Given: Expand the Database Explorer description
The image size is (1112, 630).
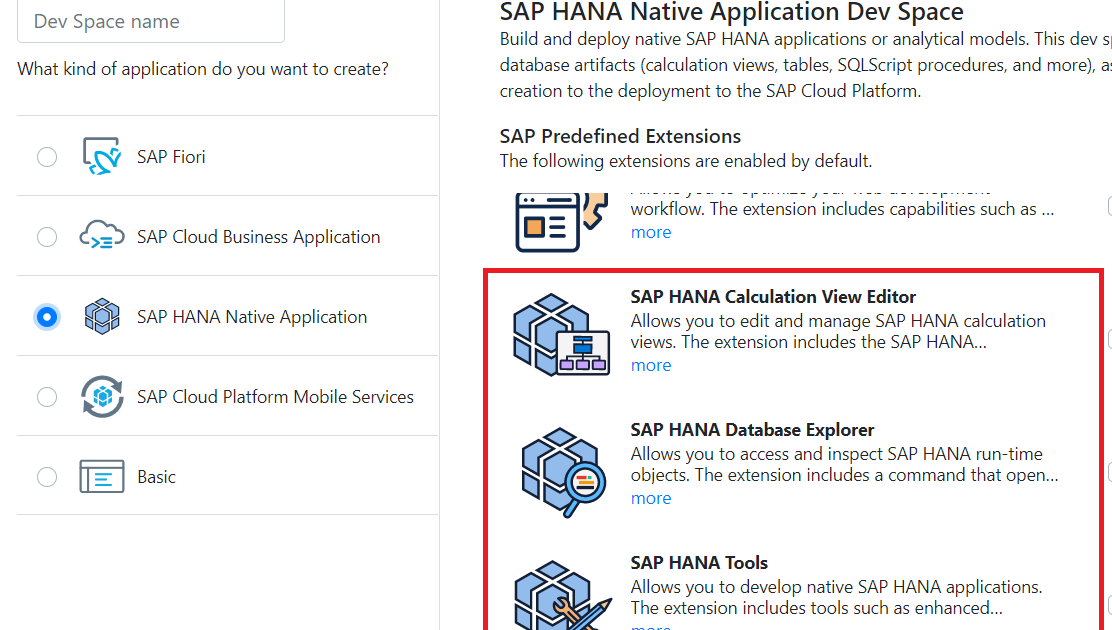Looking at the screenshot, I should coord(651,497).
